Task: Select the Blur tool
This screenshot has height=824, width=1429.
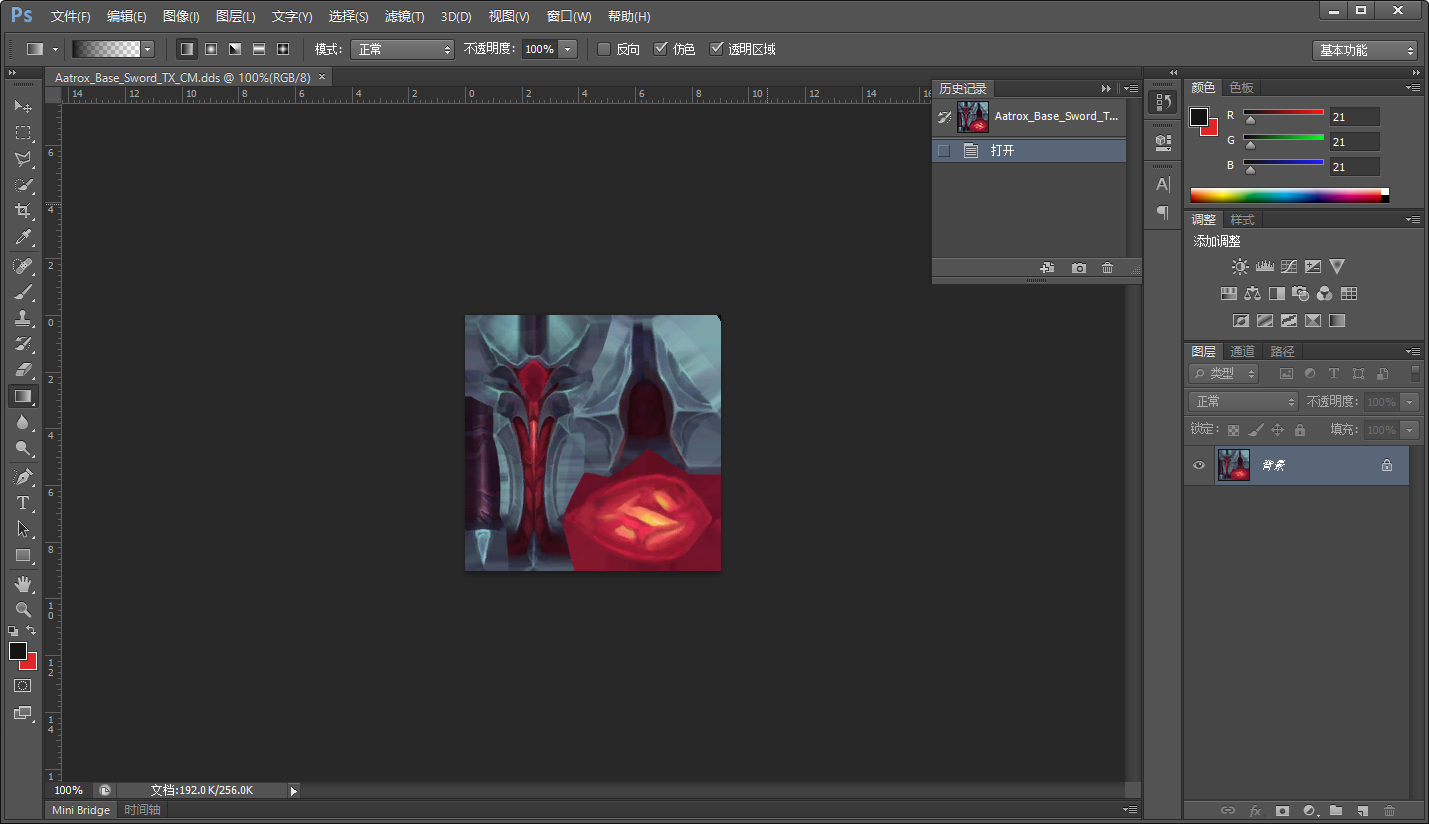Action: [x=23, y=422]
